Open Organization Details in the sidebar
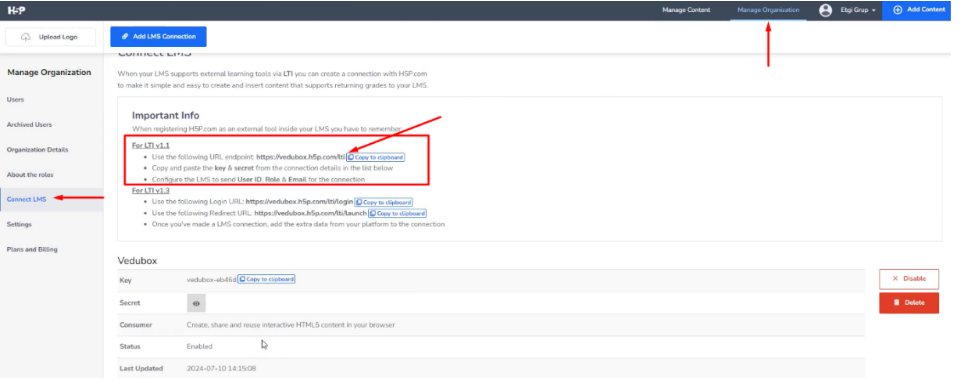Image resolution: width=969 pixels, height=380 pixels. click(x=37, y=150)
